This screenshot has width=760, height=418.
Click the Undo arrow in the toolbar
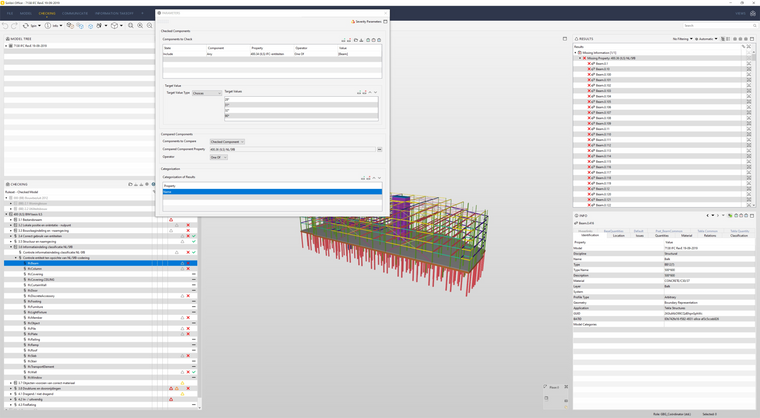(5, 26)
